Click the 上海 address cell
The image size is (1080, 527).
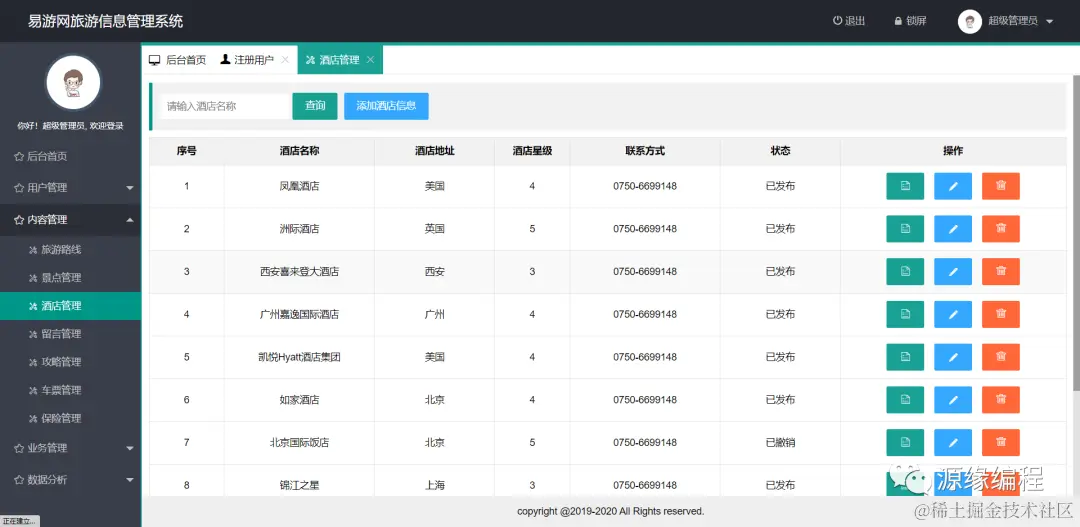pyautogui.click(x=434, y=485)
